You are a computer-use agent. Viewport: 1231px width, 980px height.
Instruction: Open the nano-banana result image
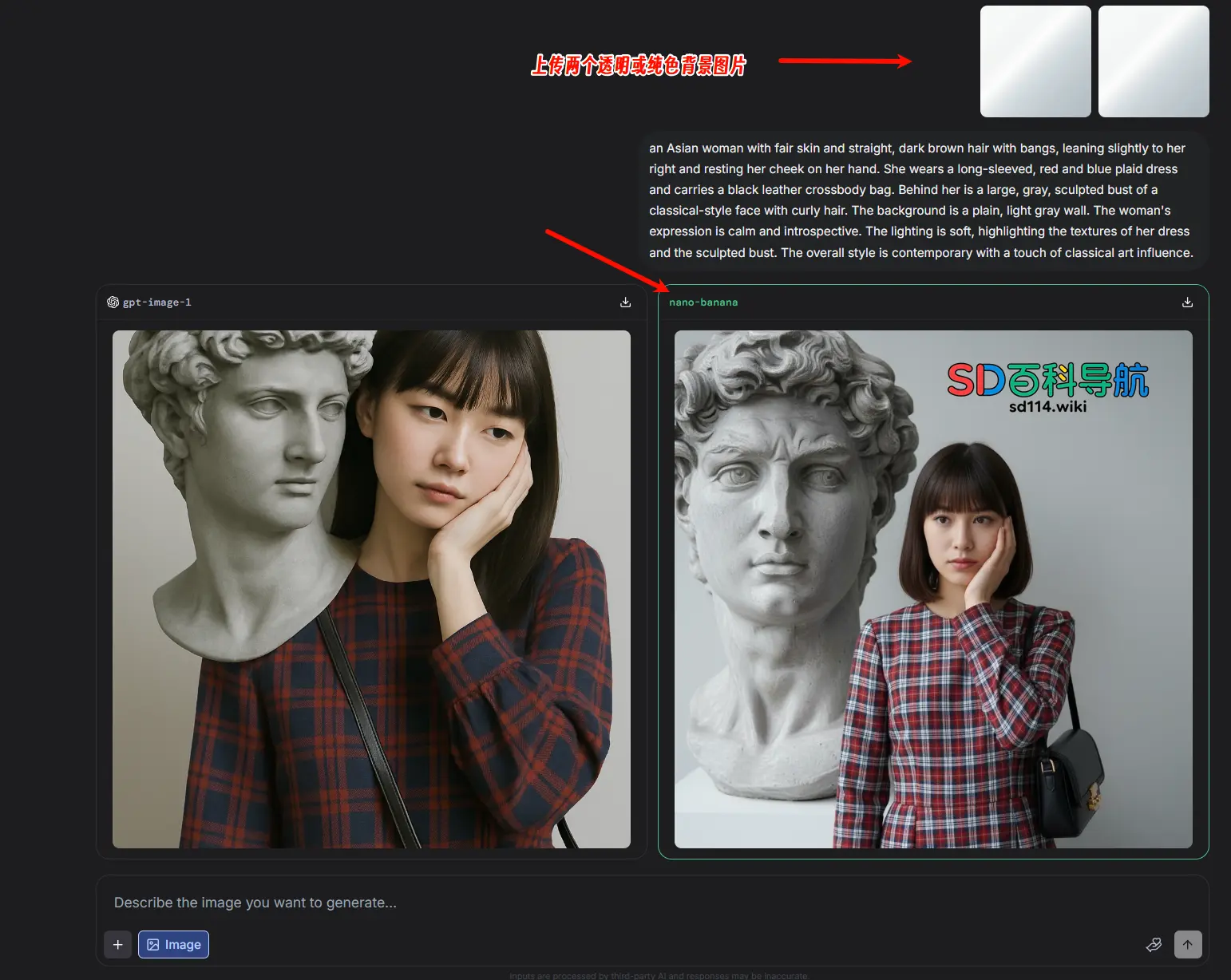coord(933,589)
